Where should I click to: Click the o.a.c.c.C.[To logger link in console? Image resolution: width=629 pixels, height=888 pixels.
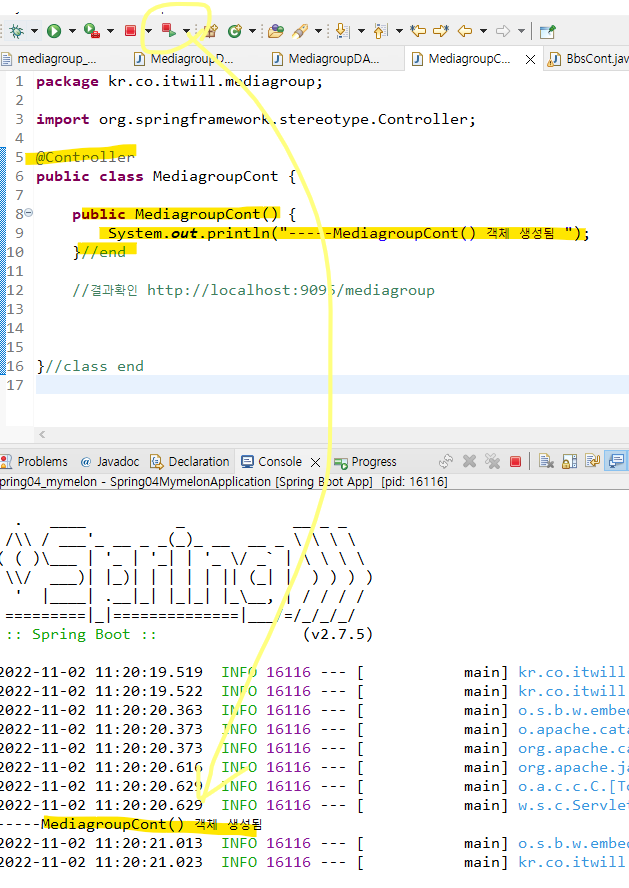point(573,786)
